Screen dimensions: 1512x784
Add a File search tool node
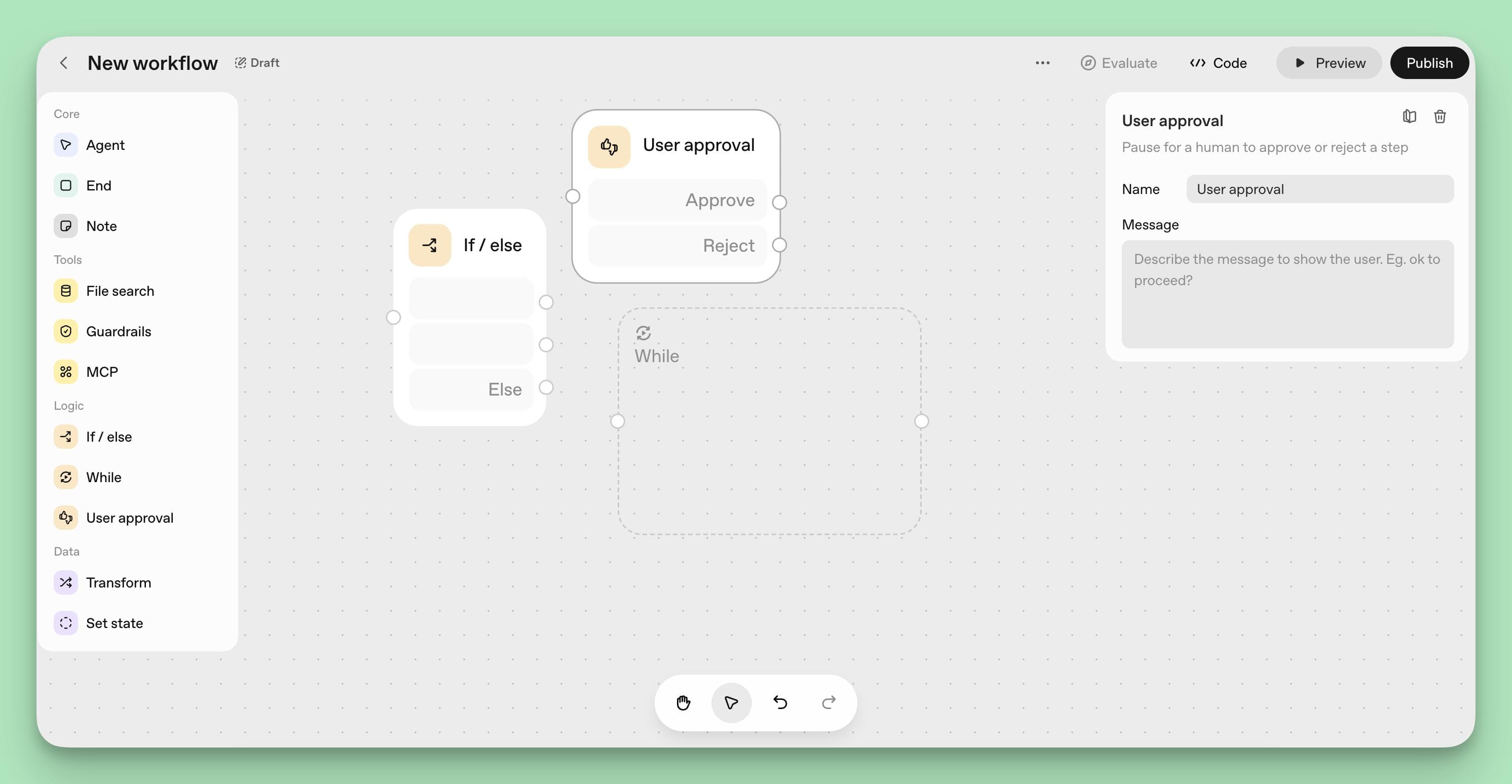click(120, 291)
